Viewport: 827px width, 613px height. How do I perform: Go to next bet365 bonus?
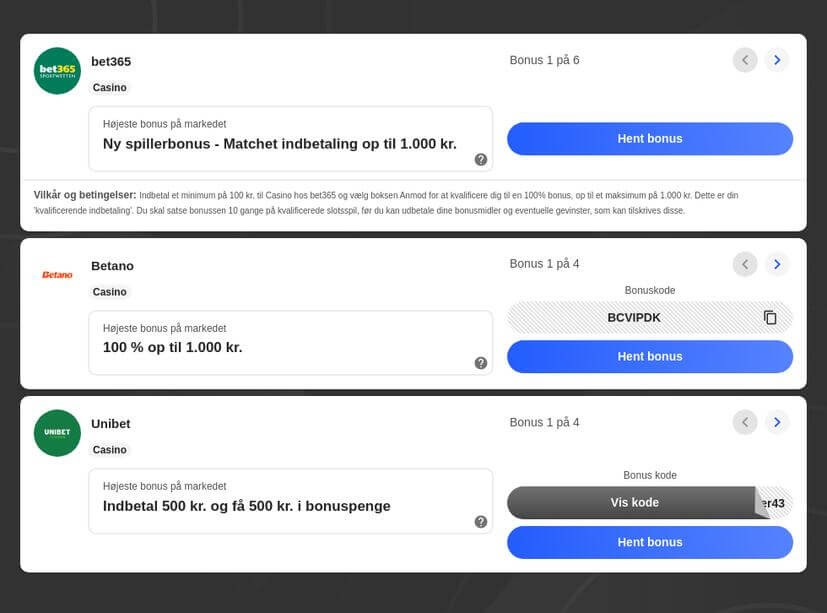click(x=777, y=60)
